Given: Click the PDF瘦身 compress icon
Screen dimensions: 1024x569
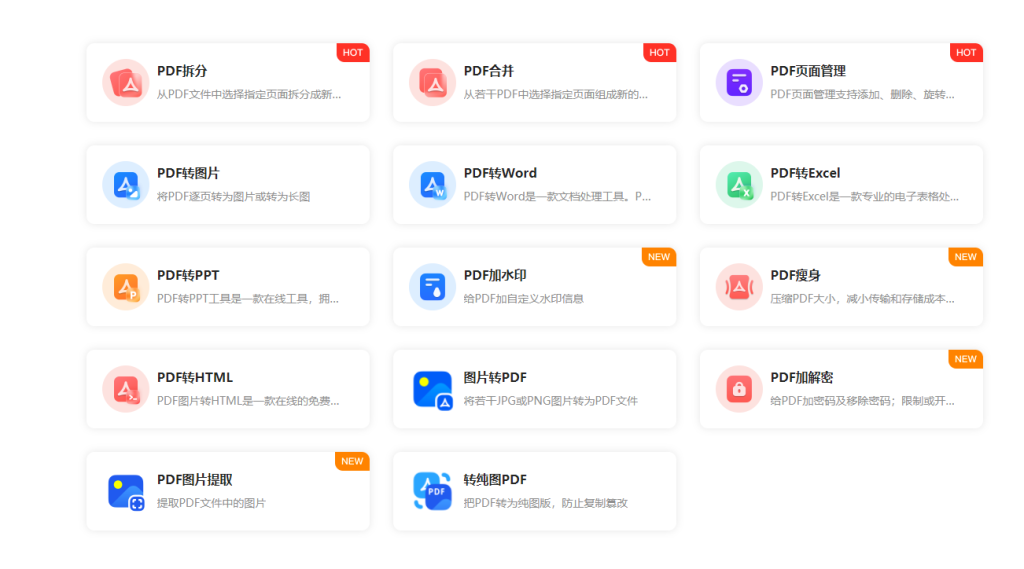Looking at the screenshot, I should [739, 287].
